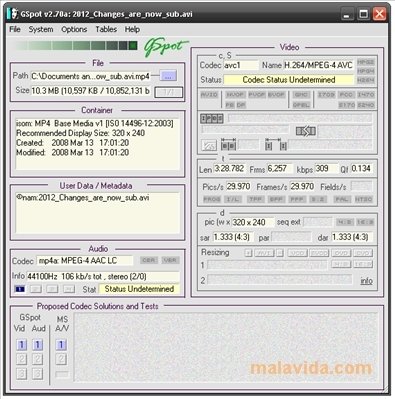The image size is (395, 399).
Task: Click MS A/V solution button 2
Action: 61,359
